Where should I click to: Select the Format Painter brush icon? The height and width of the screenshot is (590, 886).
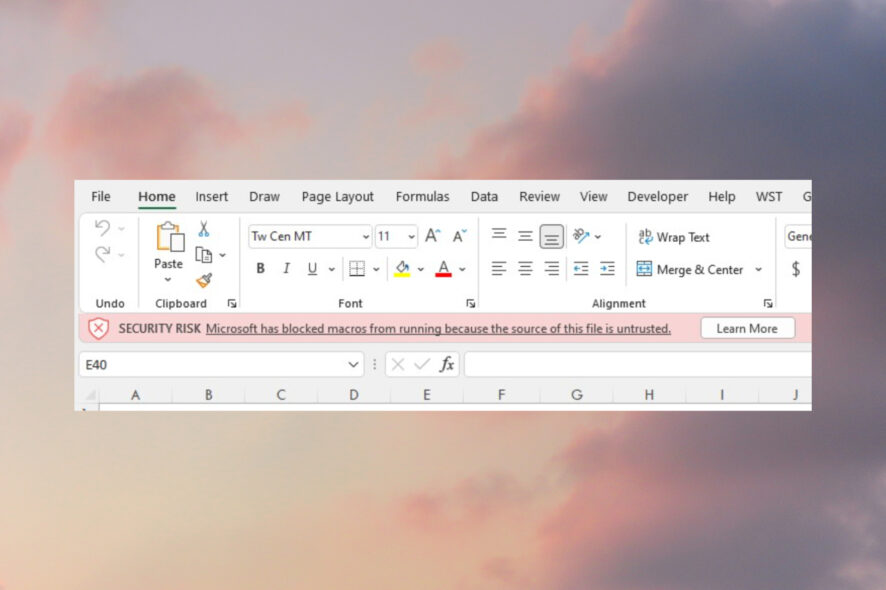204,280
